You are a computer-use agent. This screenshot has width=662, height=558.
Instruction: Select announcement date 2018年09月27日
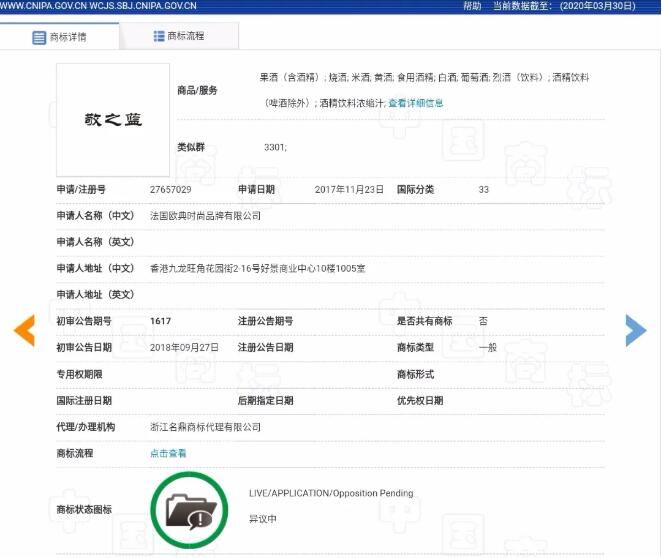pos(184,347)
